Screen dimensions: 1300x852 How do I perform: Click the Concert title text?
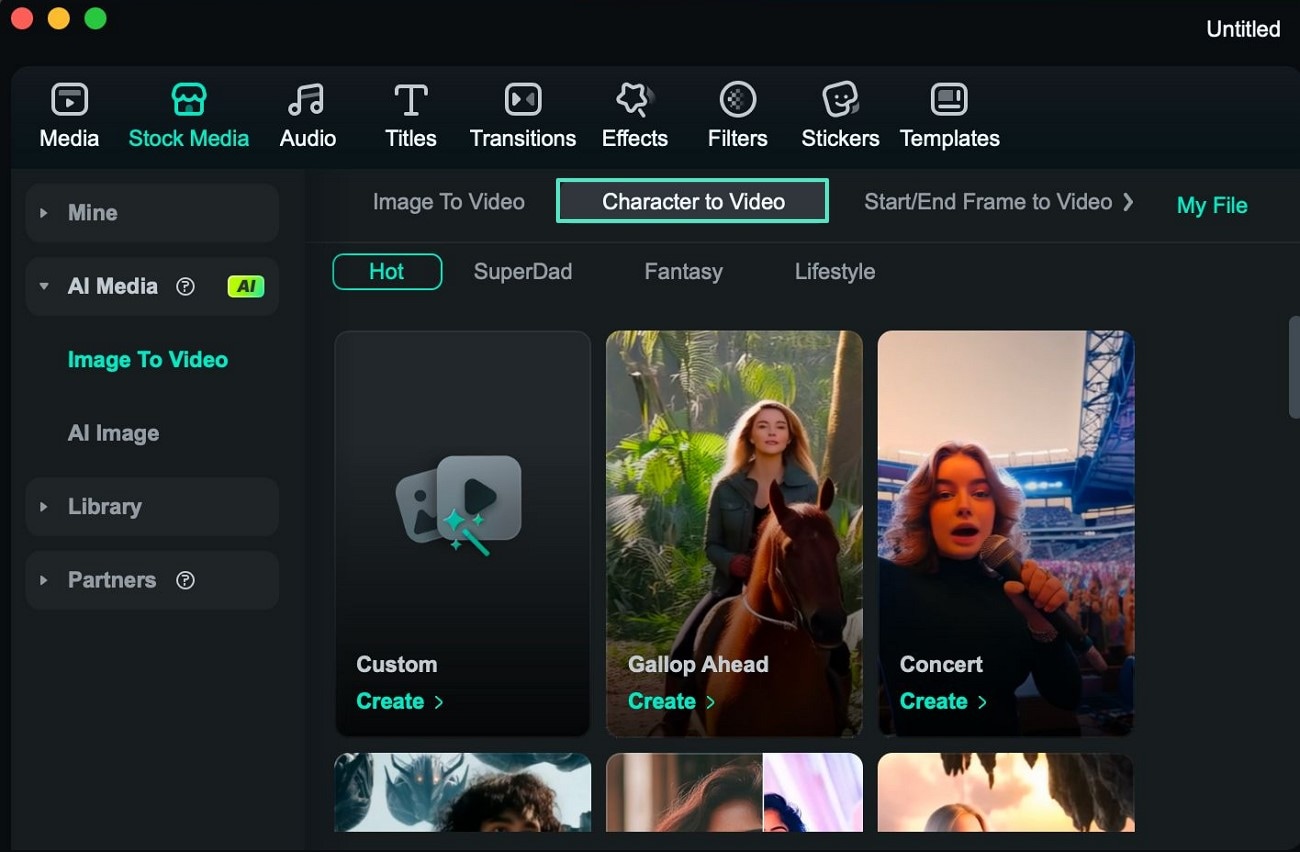(941, 665)
